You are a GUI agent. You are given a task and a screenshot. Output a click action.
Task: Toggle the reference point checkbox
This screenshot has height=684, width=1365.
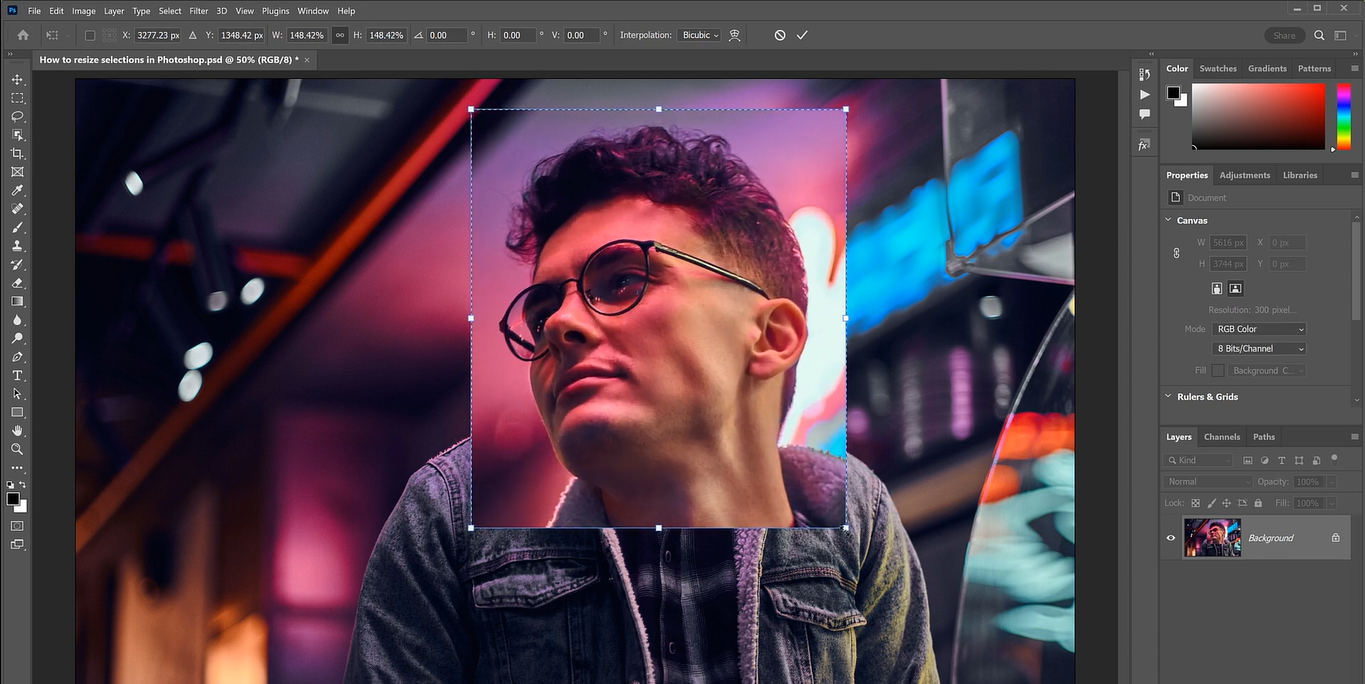[90, 35]
